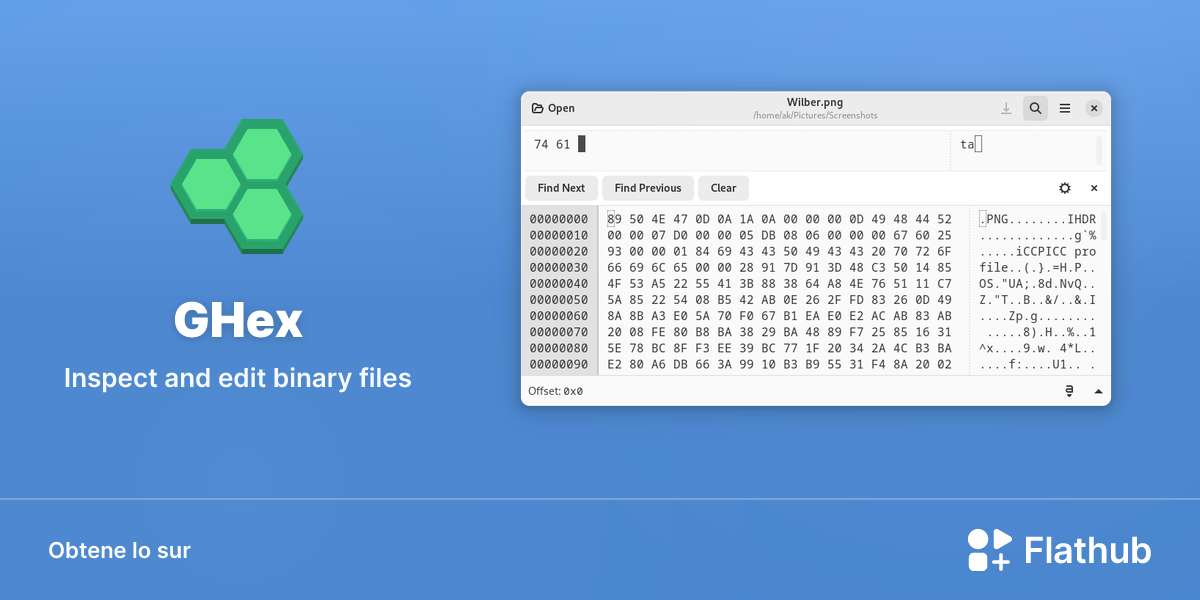Select offset row 00000010
The image size is (1200, 600).
point(559,235)
